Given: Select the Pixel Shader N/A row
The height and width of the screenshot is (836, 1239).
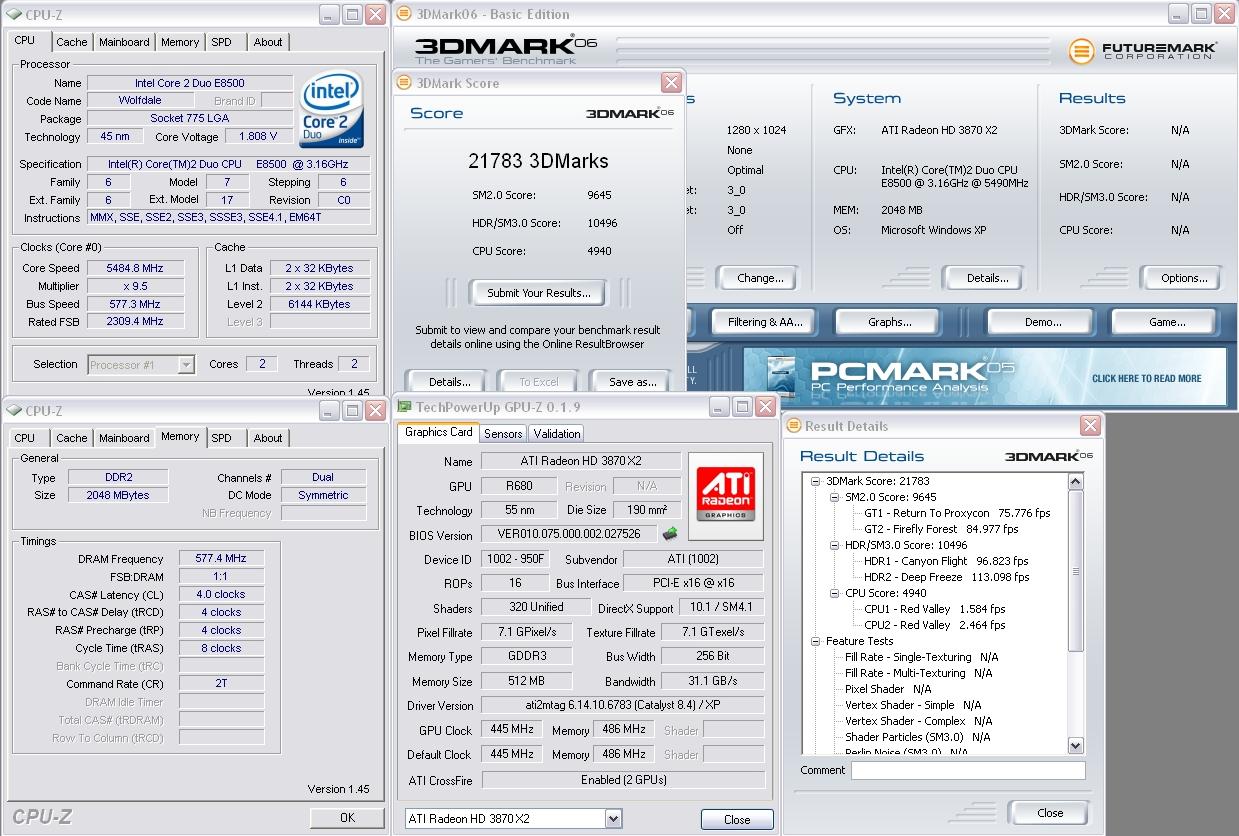Looking at the screenshot, I should tap(888, 689).
